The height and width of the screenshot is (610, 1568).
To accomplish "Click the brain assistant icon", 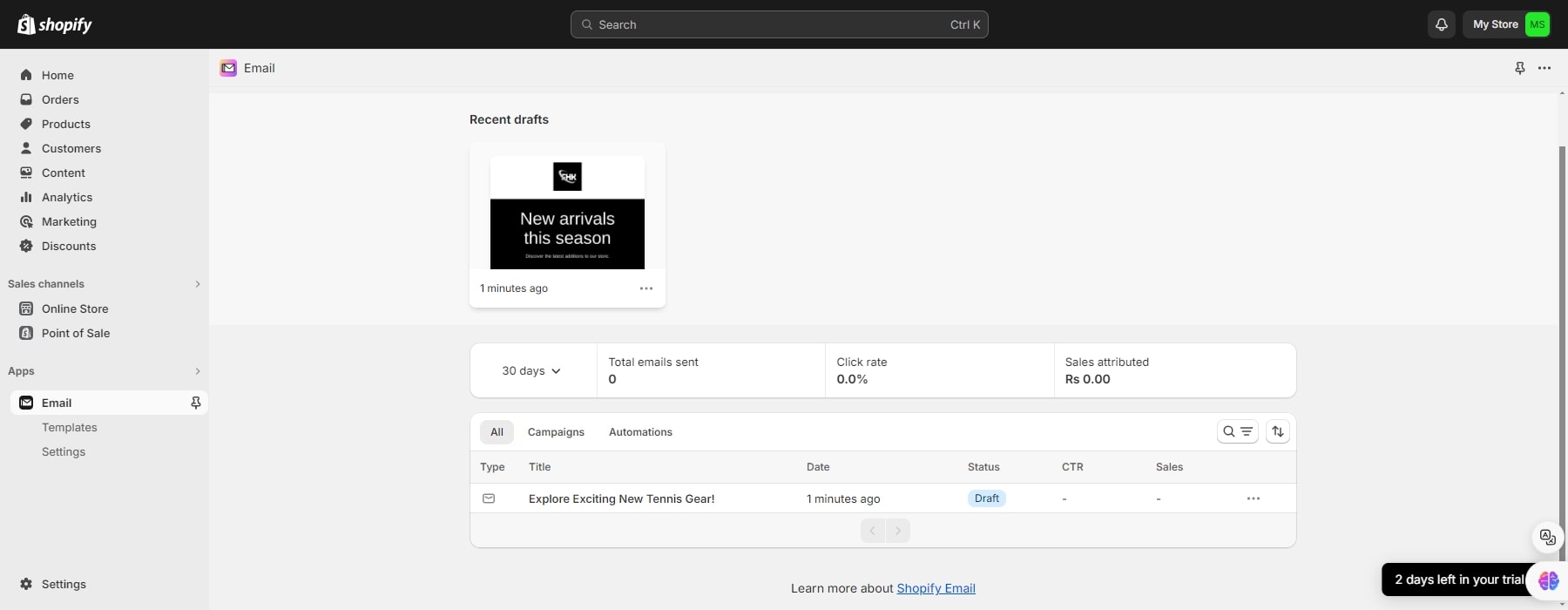I will tap(1548, 580).
